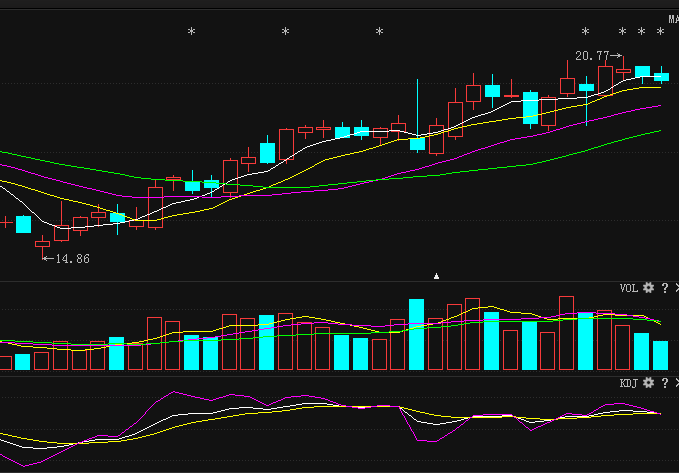Select the leftmost asterisk event marker
Viewport: 679px width, 473px height.
(x=192, y=32)
